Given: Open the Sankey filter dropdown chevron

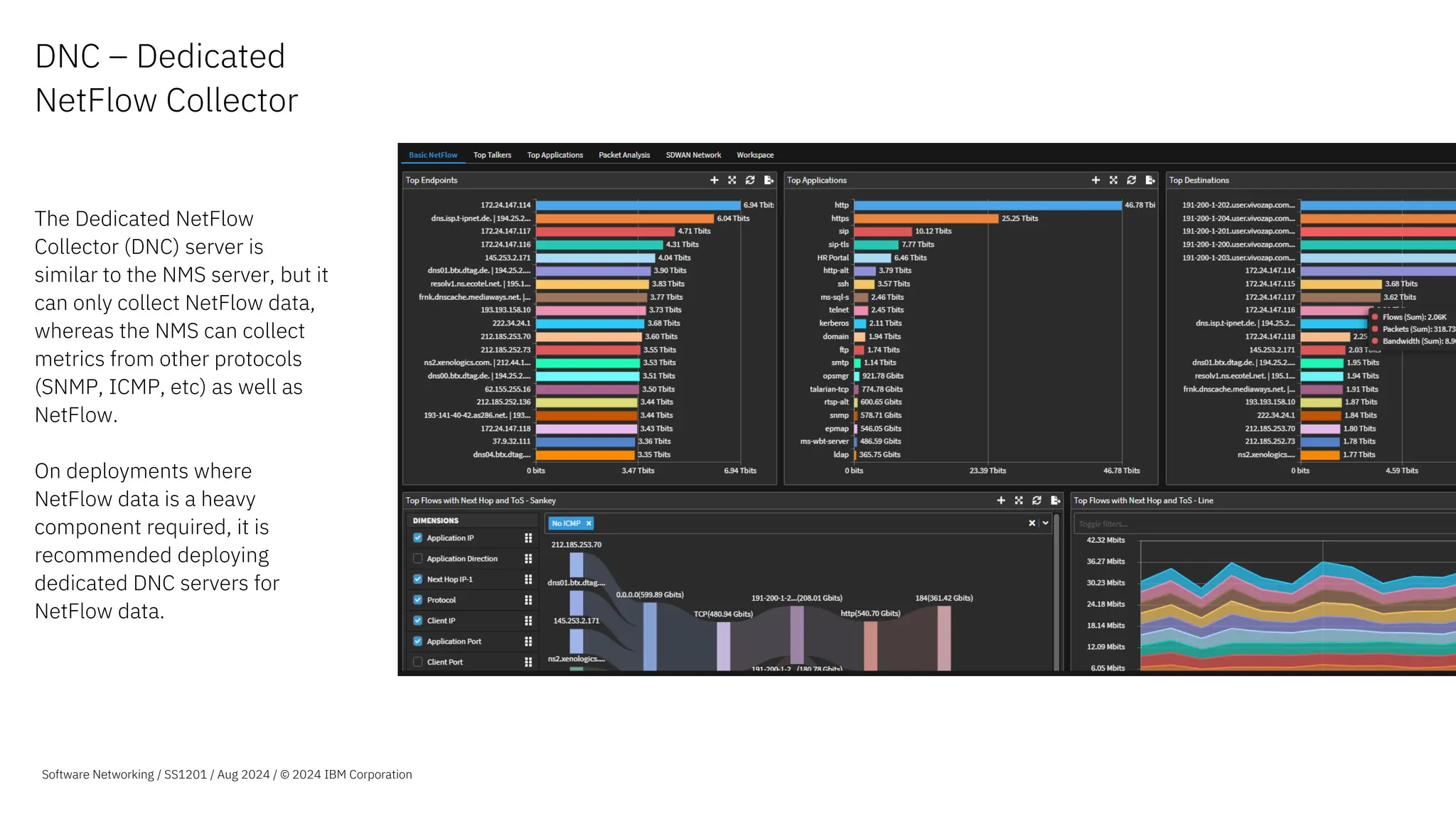Looking at the screenshot, I should pos(1046,523).
